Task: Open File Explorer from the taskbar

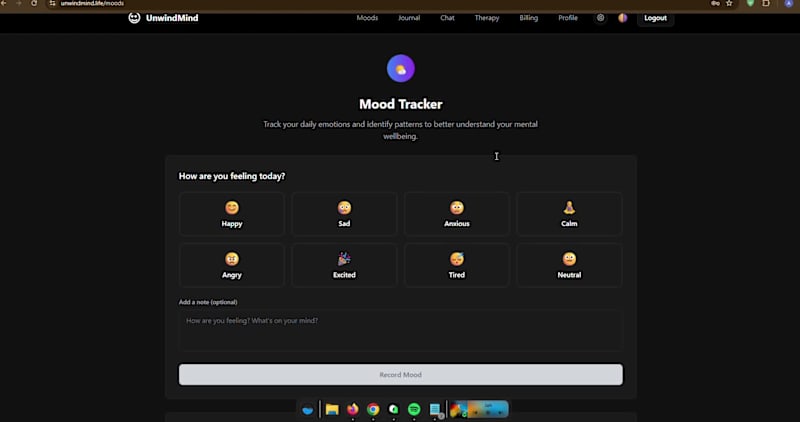Action: click(332, 409)
